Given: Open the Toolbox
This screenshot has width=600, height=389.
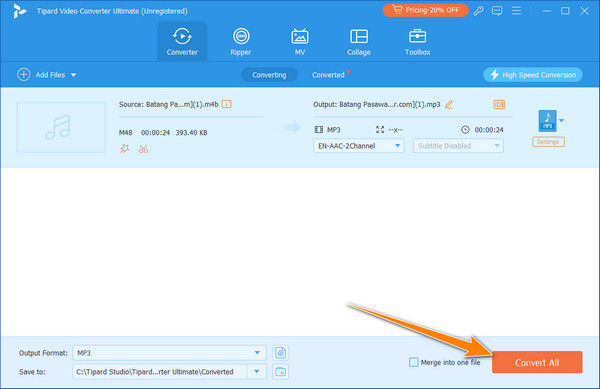Looking at the screenshot, I should point(417,42).
